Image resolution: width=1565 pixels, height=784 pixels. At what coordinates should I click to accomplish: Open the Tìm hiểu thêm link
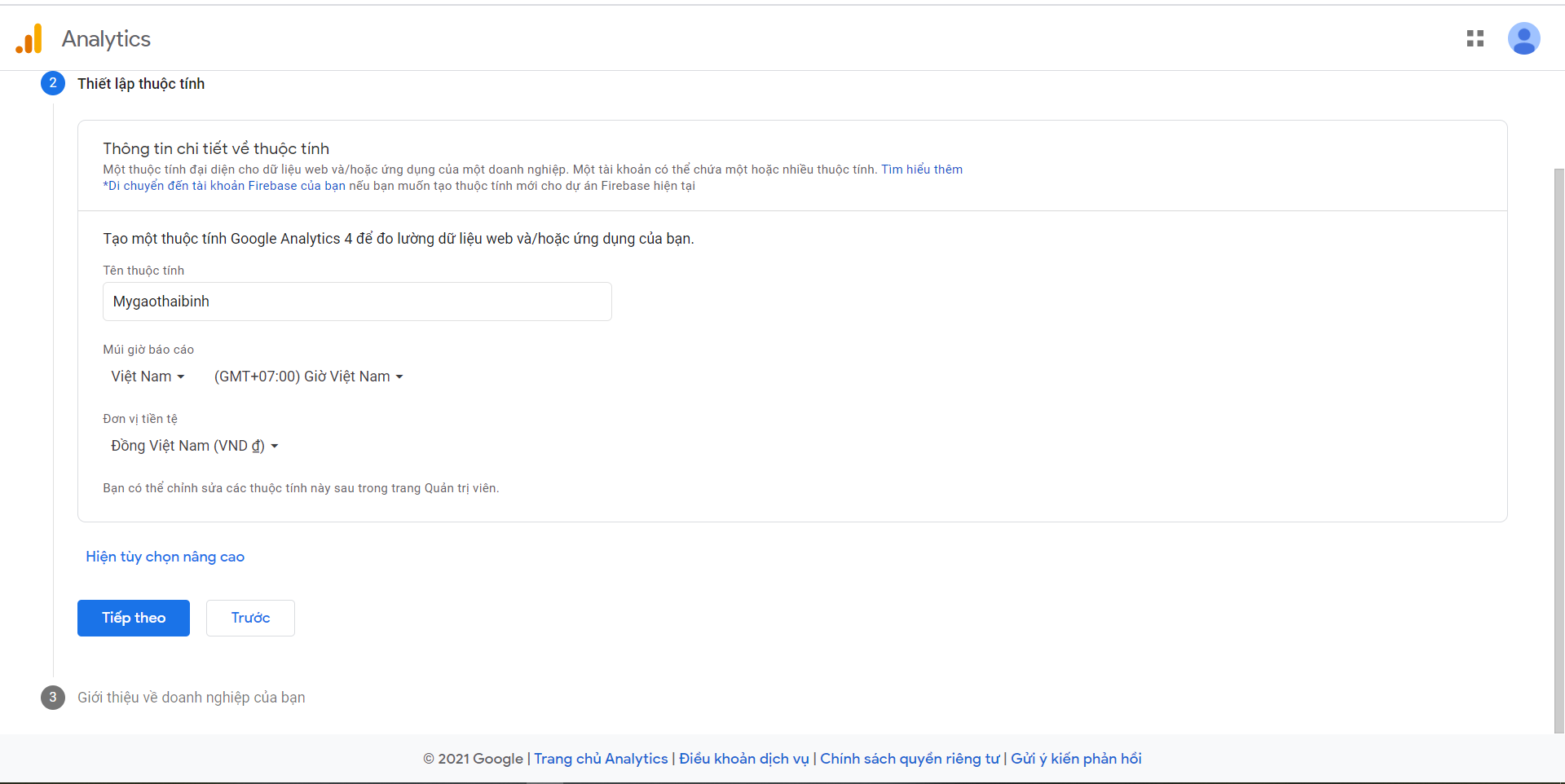point(921,170)
